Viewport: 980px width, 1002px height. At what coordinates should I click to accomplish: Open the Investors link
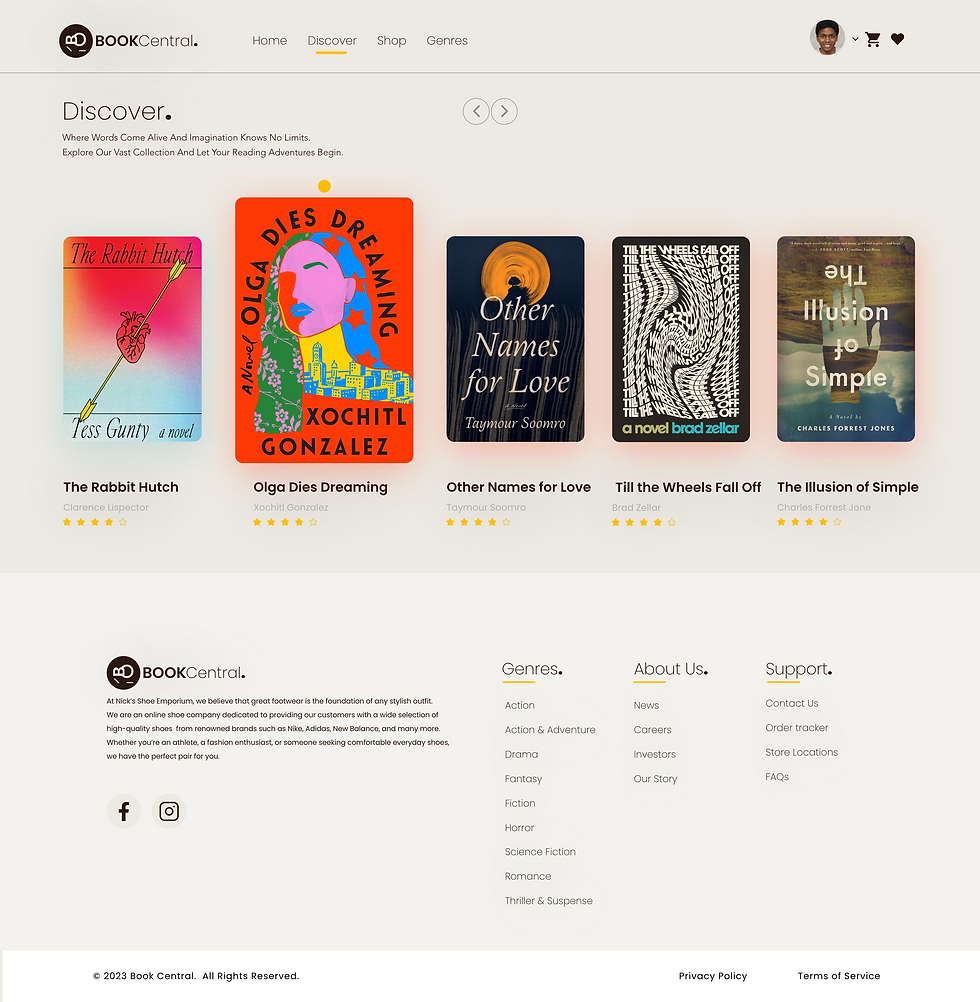pyautogui.click(x=655, y=754)
